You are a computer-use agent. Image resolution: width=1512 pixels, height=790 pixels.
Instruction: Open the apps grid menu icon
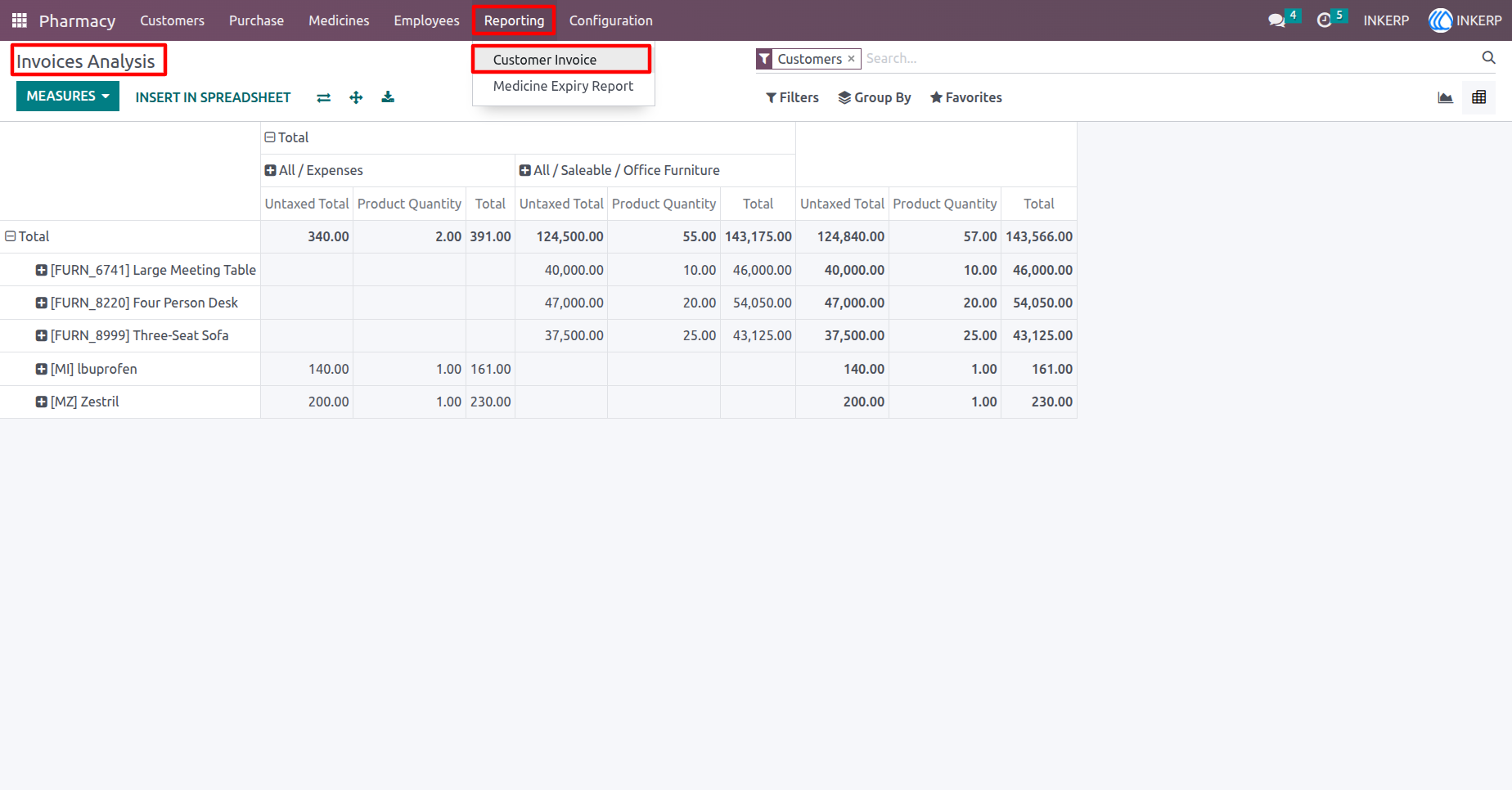pos(20,20)
